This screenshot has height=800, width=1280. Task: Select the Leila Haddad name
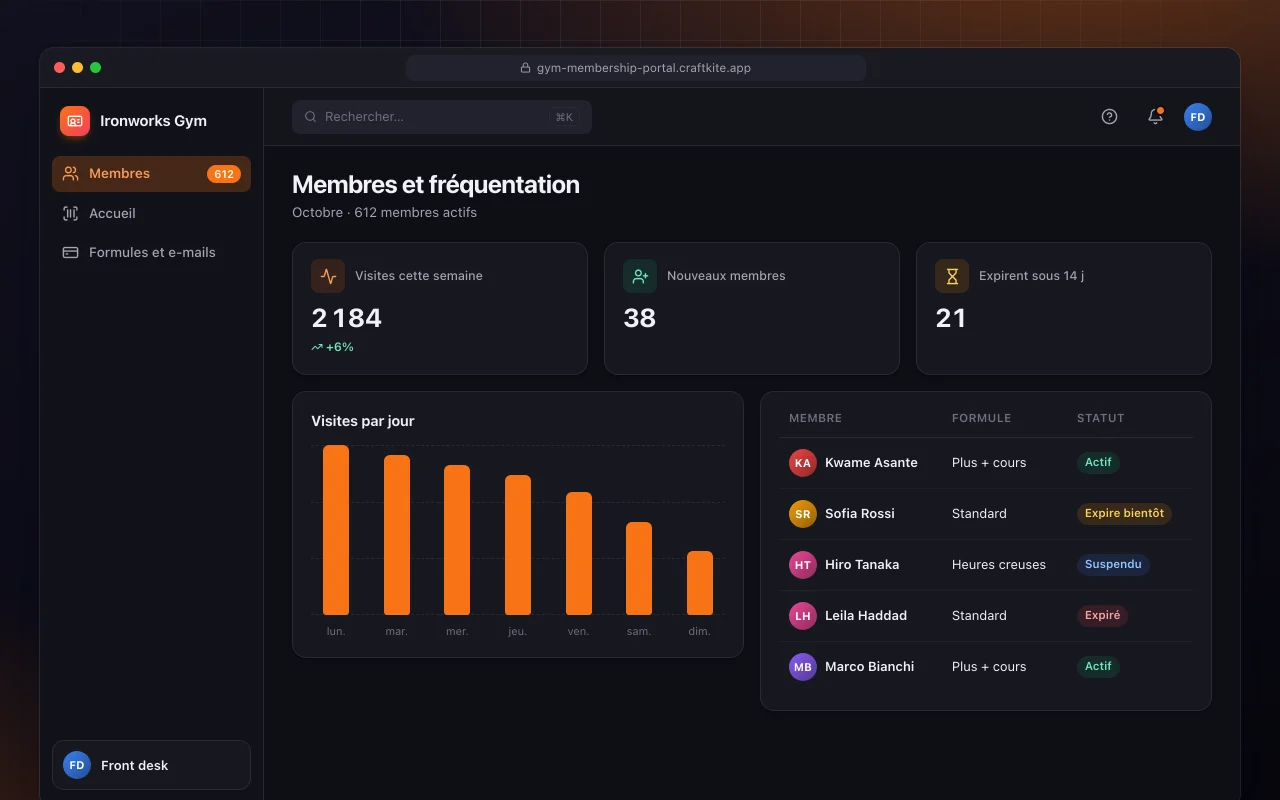(x=866, y=616)
